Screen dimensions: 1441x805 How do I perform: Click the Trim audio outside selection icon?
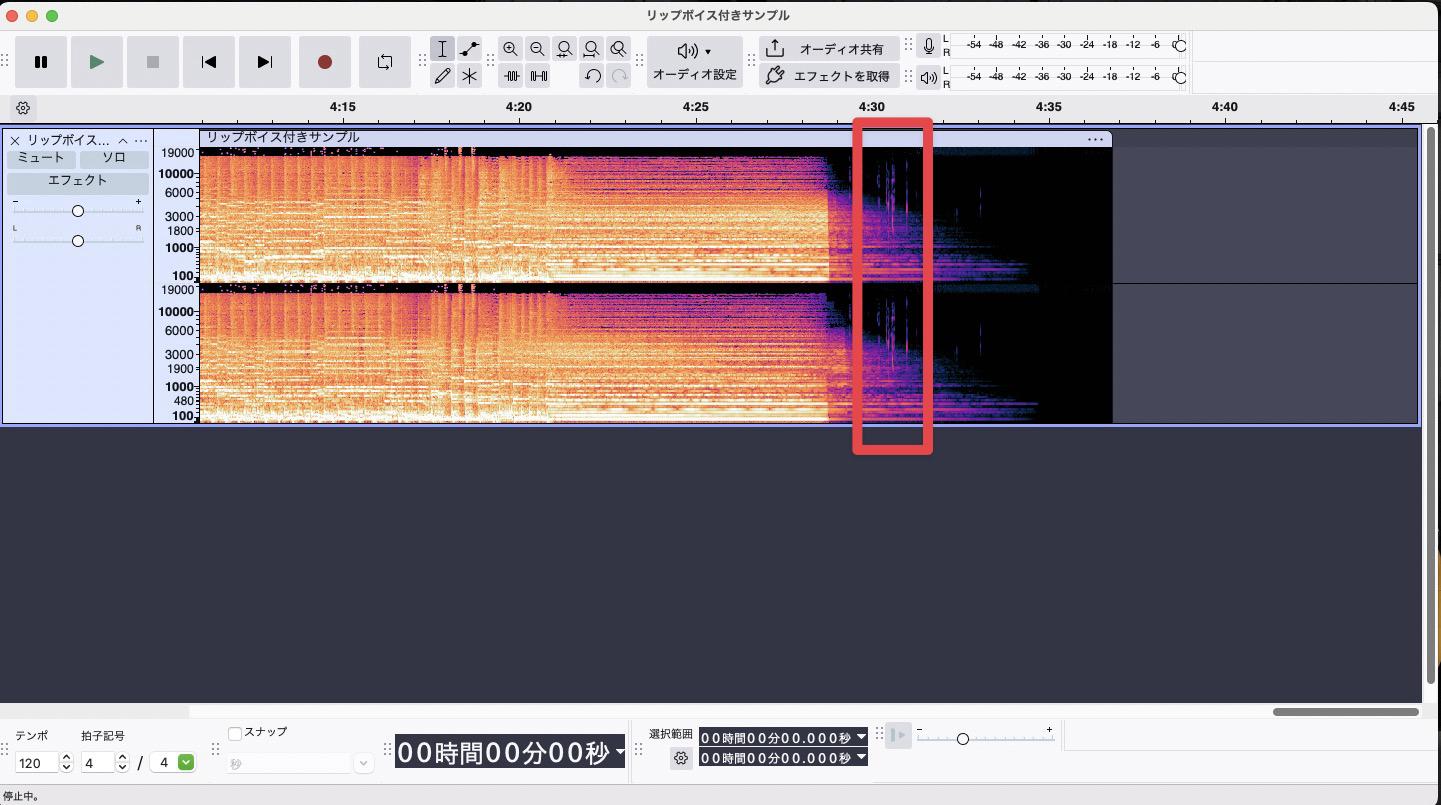511,76
